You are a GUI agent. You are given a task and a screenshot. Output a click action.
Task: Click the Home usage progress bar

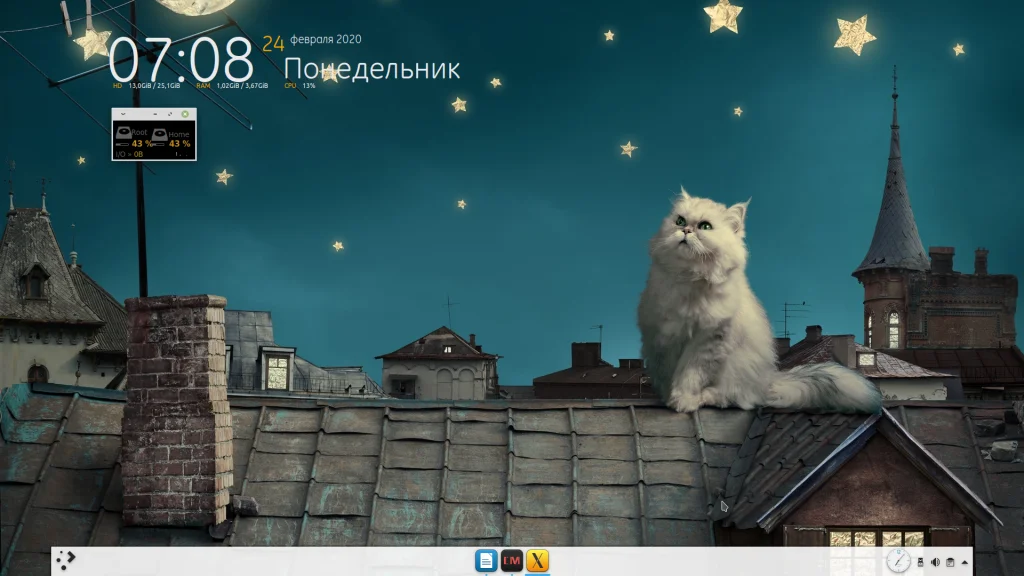click(159, 144)
